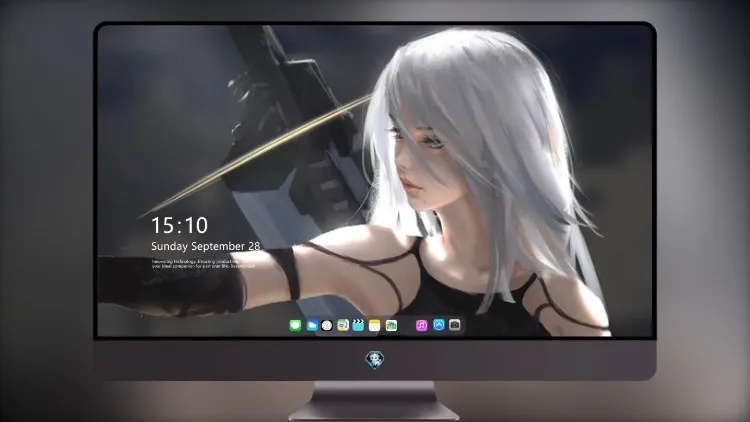Open the gray Camera app icon
The width and height of the screenshot is (750, 422).
pyautogui.click(x=455, y=325)
